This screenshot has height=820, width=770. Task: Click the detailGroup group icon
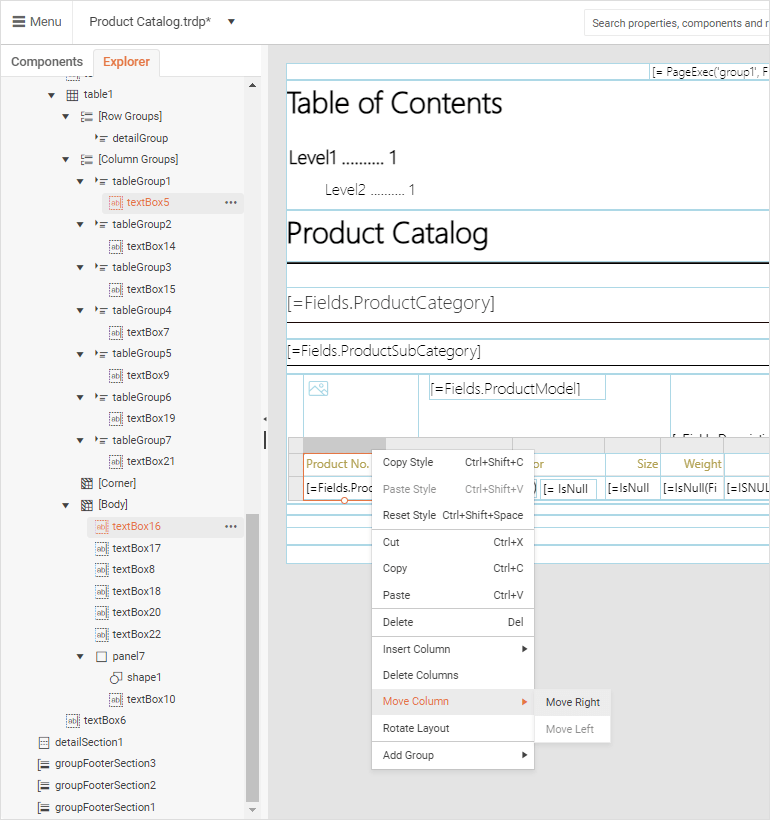pyautogui.click(x=101, y=138)
